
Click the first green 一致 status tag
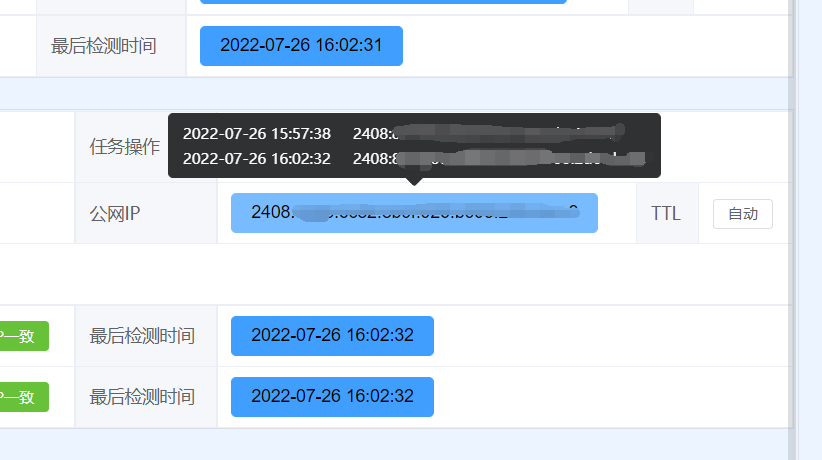[x=24, y=336]
